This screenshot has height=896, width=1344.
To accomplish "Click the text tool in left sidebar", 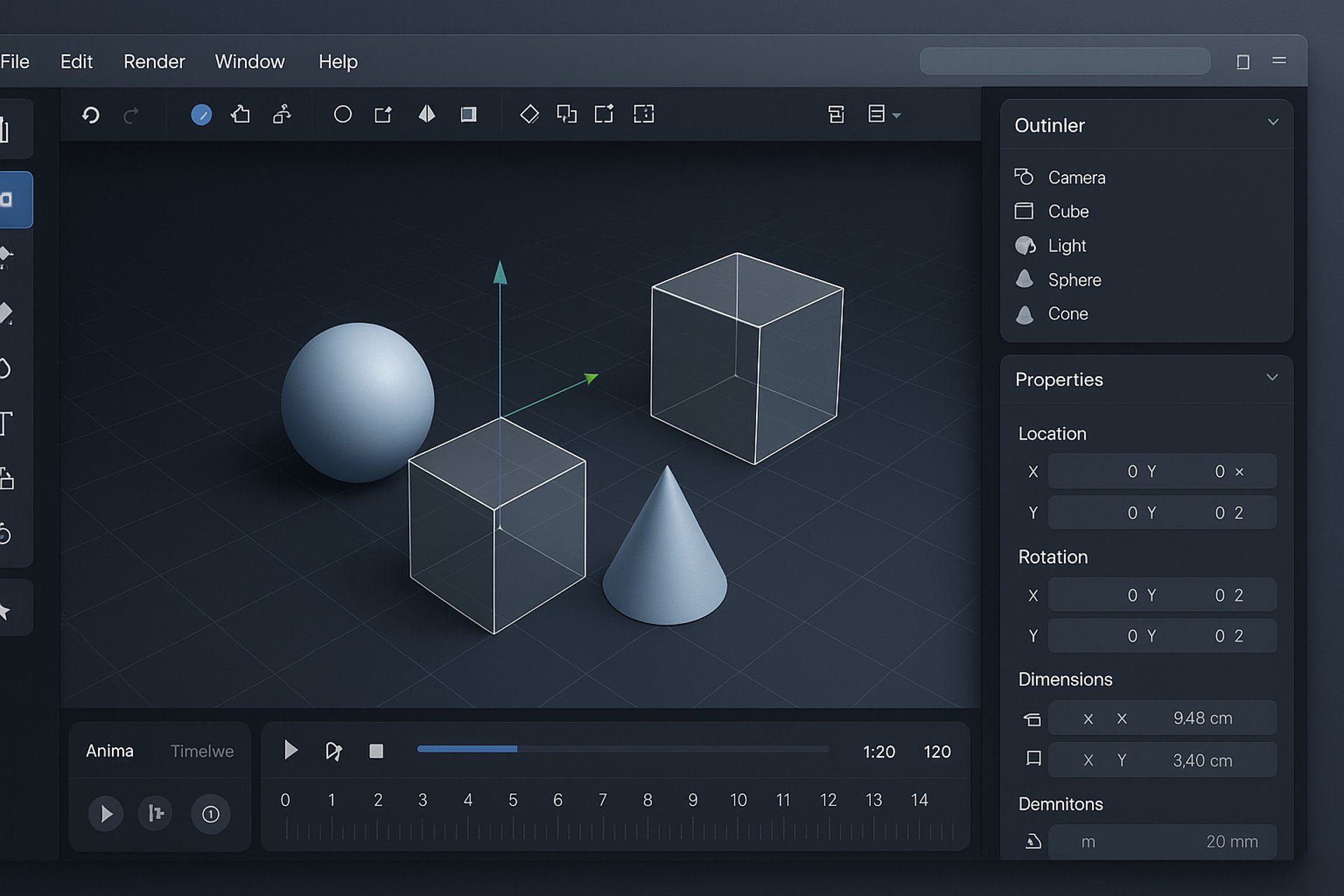I will click(x=7, y=423).
